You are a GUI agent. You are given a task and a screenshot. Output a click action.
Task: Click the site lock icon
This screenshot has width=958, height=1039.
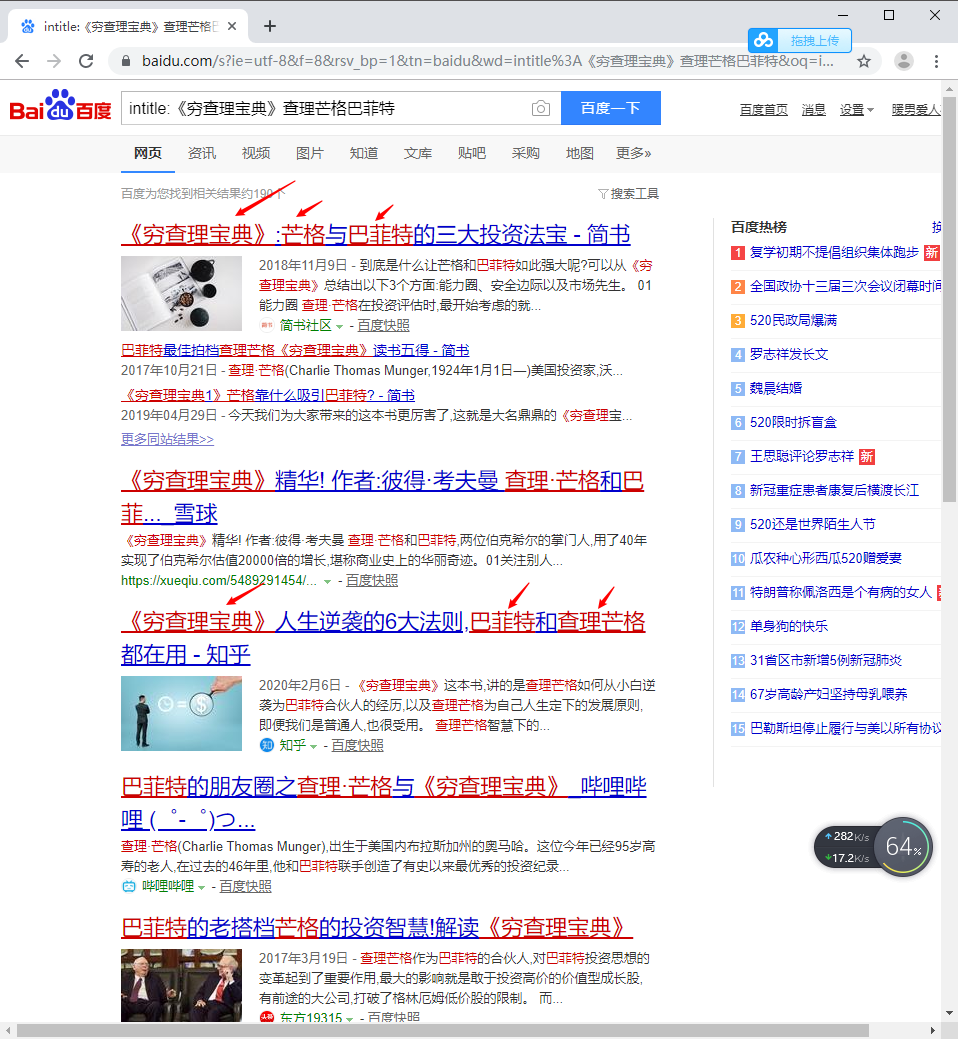[x=126, y=62]
